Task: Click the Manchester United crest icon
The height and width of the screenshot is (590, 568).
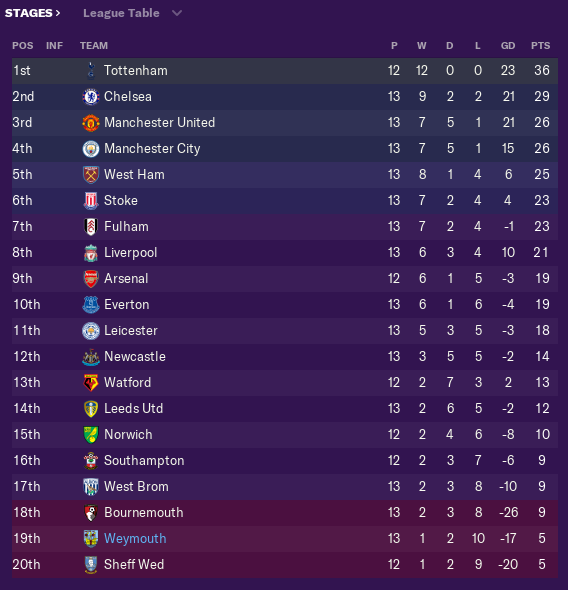Action: [x=91, y=123]
